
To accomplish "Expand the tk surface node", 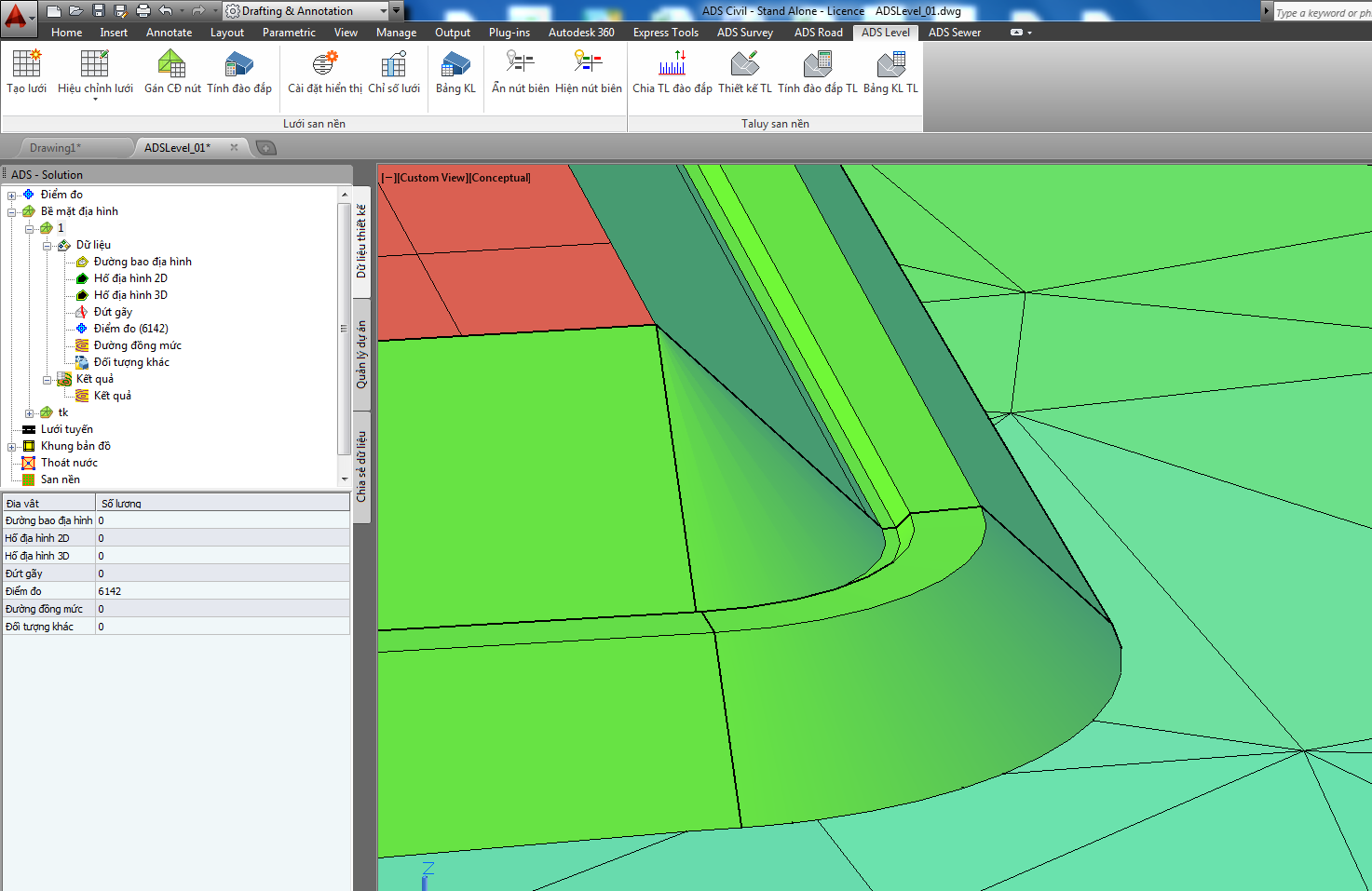I will coord(30,413).
